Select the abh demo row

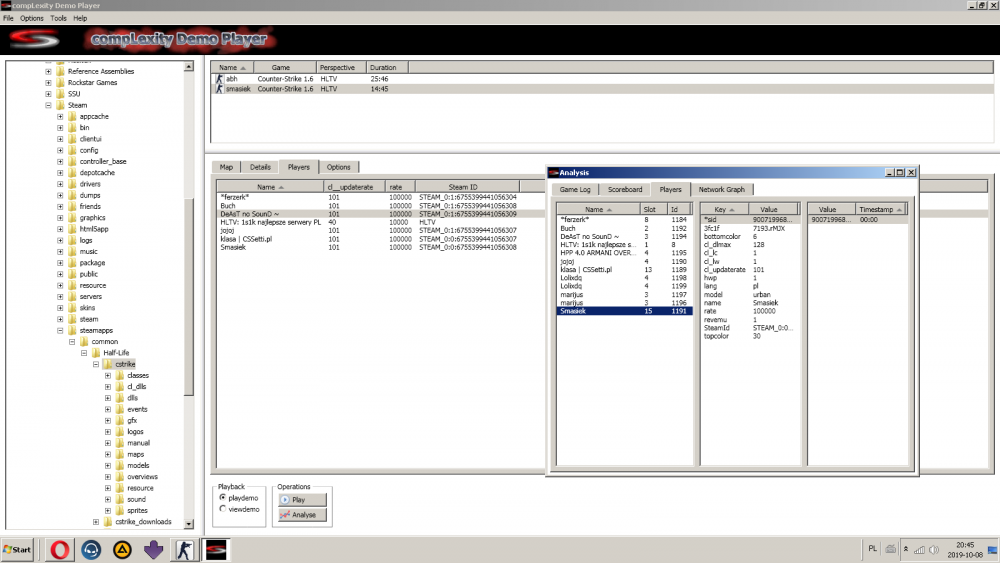pos(602,79)
